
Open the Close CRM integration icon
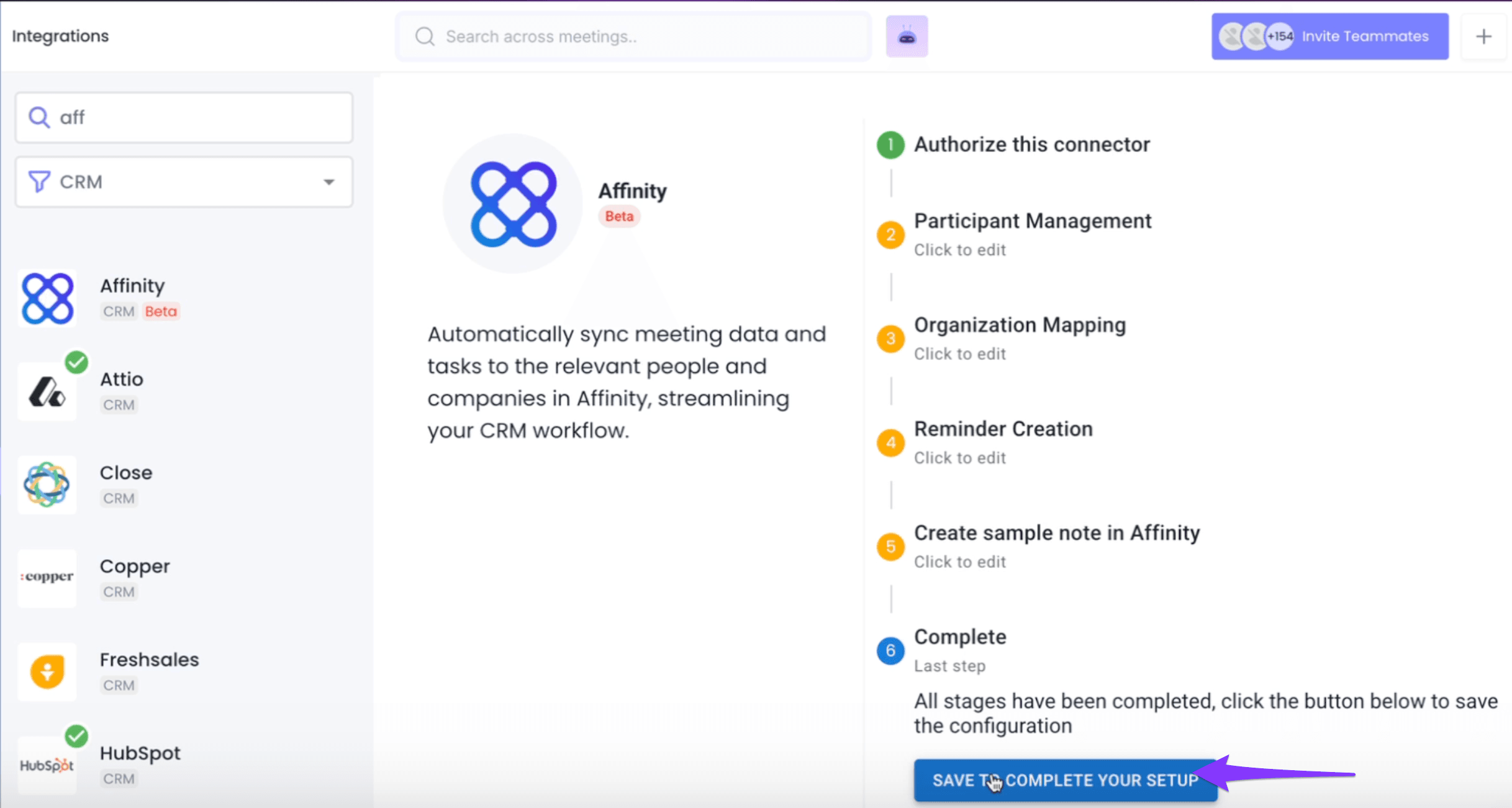click(47, 485)
